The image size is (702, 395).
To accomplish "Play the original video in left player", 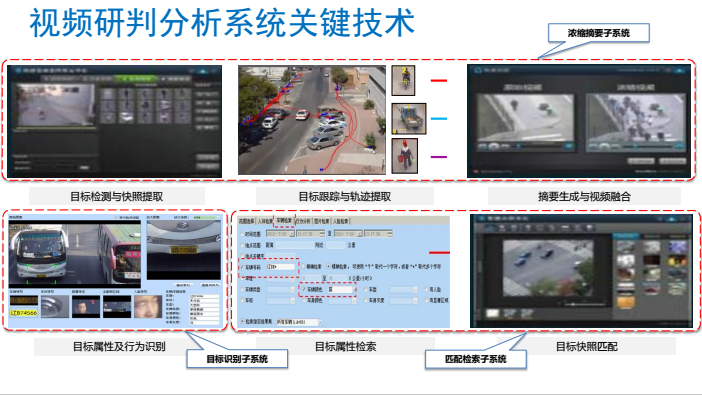I will click(x=493, y=146).
